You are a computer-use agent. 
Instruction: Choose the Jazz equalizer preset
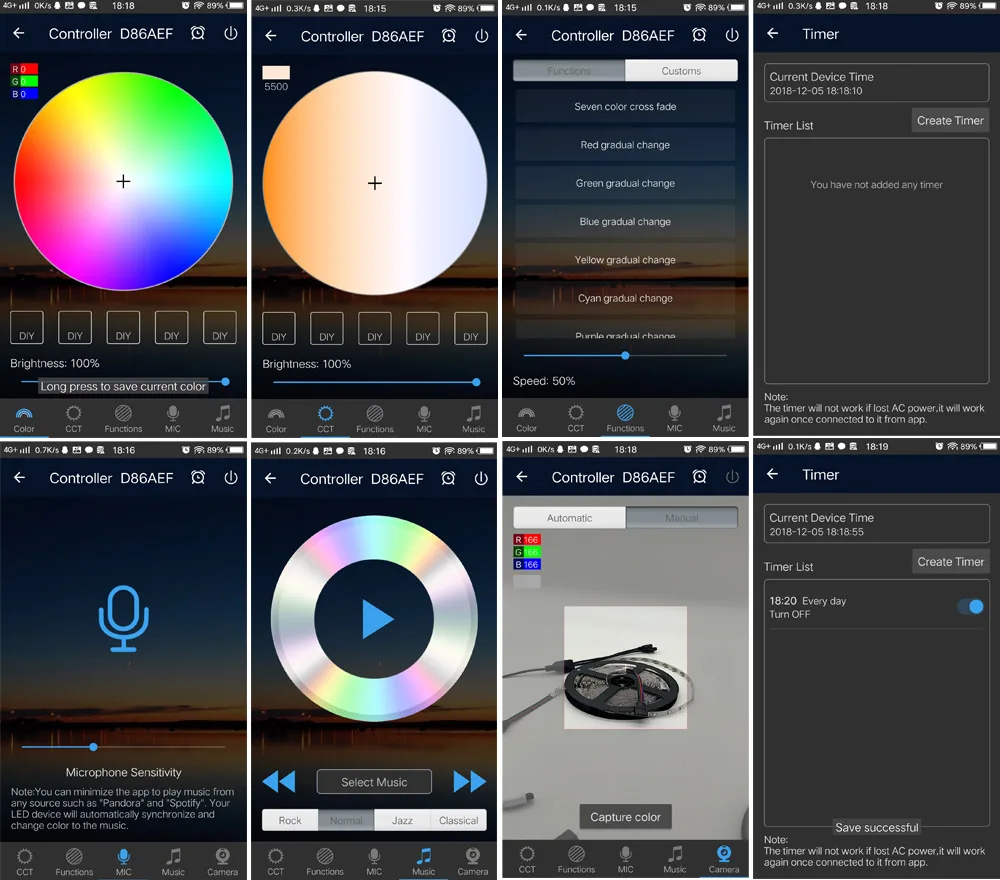click(x=402, y=820)
